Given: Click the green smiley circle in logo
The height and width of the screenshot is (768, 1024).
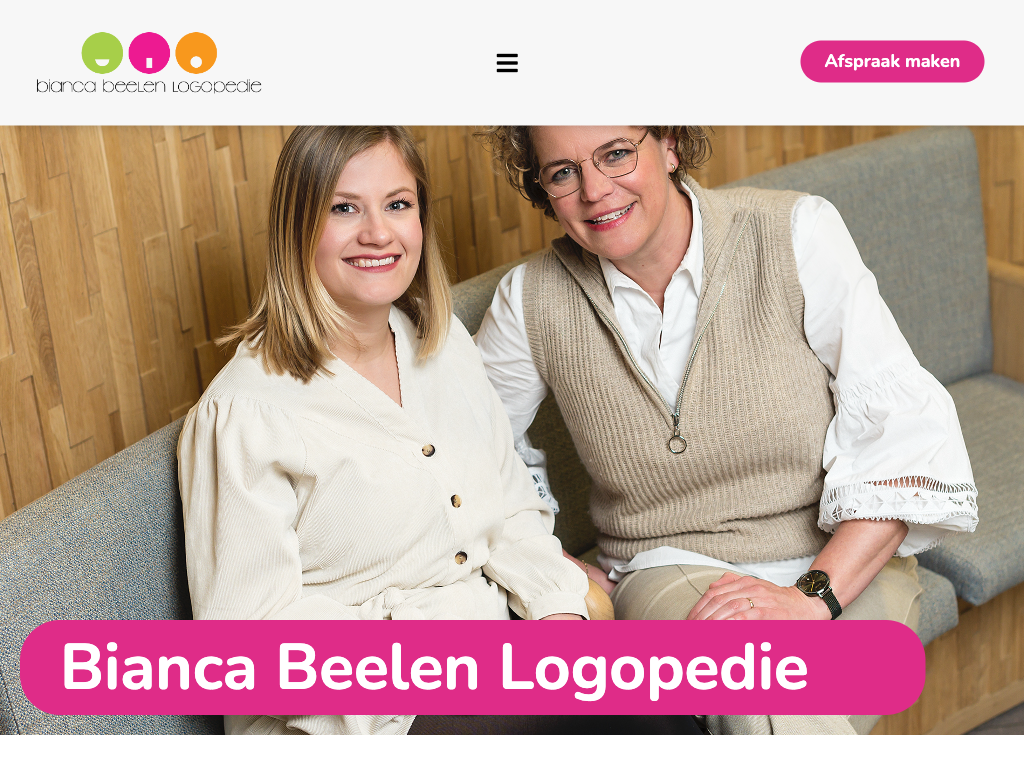Looking at the screenshot, I should pos(102,53).
